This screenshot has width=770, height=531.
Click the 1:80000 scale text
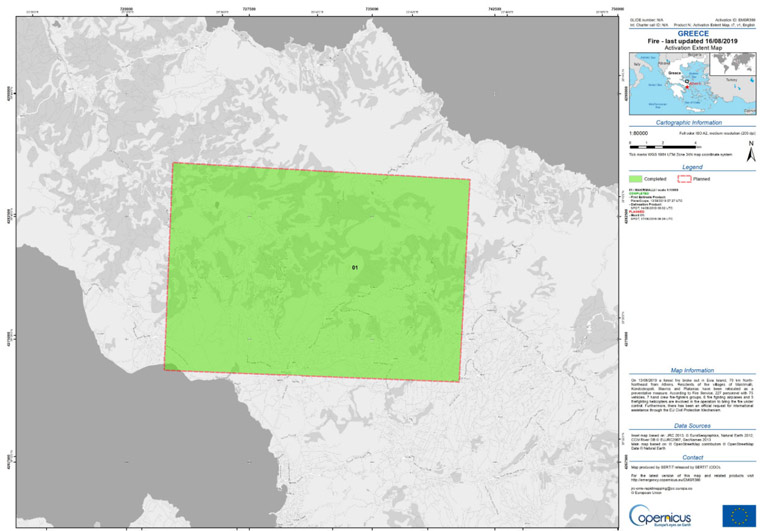pos(637,132)
